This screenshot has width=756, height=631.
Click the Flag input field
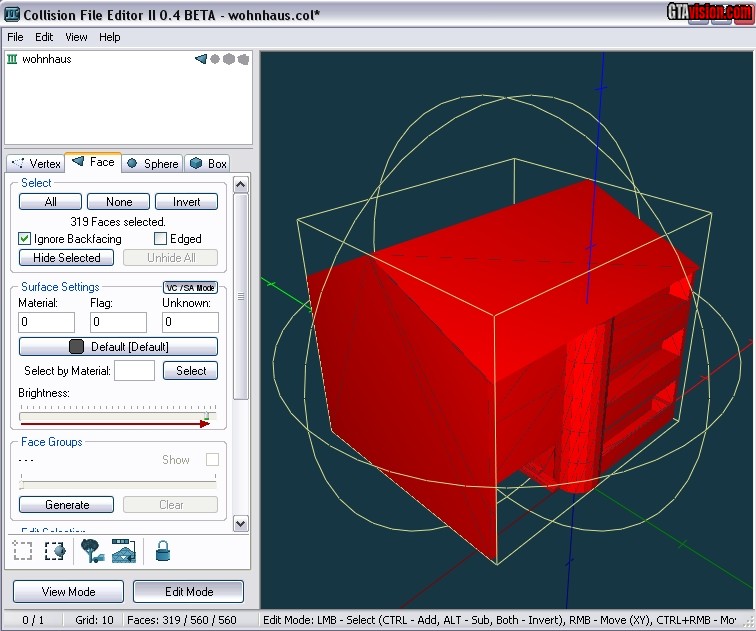click(118, 322)
